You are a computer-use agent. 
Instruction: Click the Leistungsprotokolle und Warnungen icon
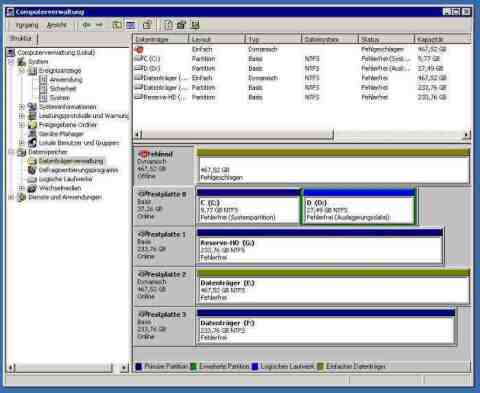tap(32, 116)
